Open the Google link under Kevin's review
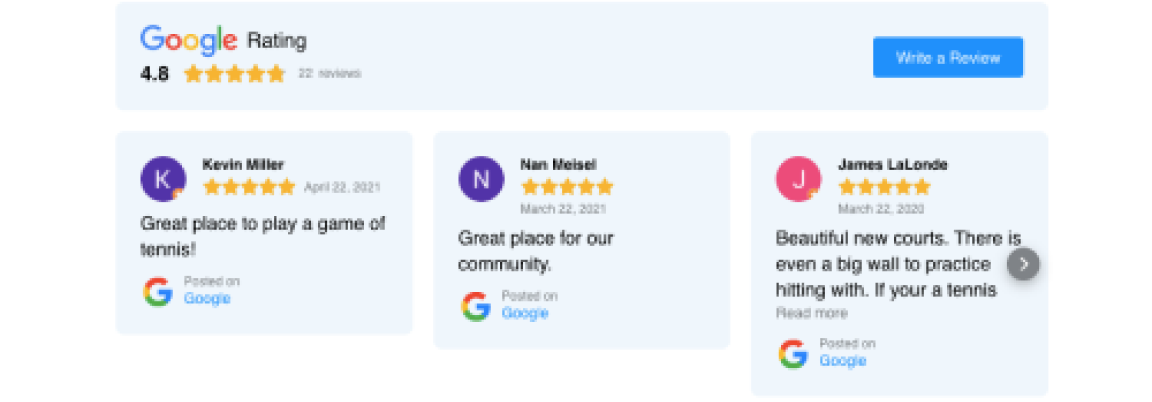Image resolution: width=1152 pixels, height=402 pixels. 207,298
